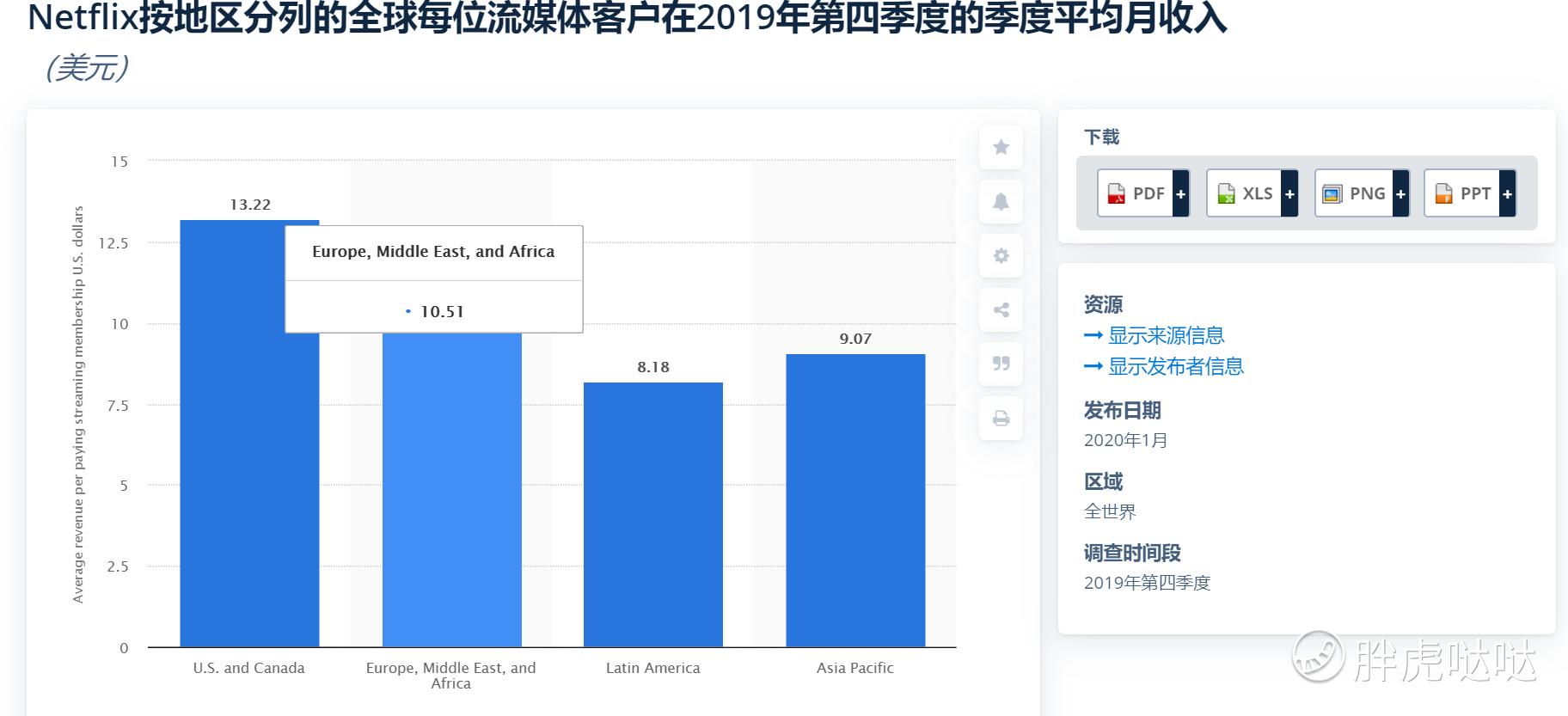1568x716 pixels.
Task: Click the (美元) subtitle text
Action: click(x=87, y=68)
